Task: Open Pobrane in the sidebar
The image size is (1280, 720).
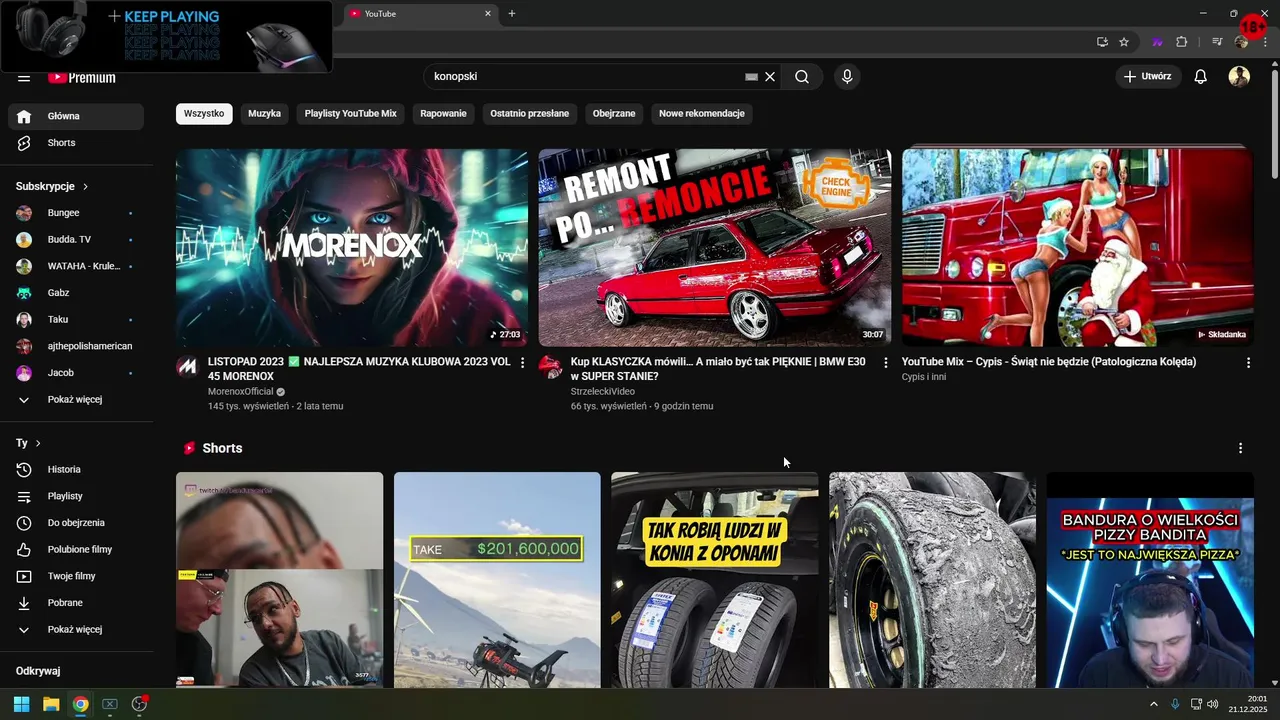Action: 76,603
